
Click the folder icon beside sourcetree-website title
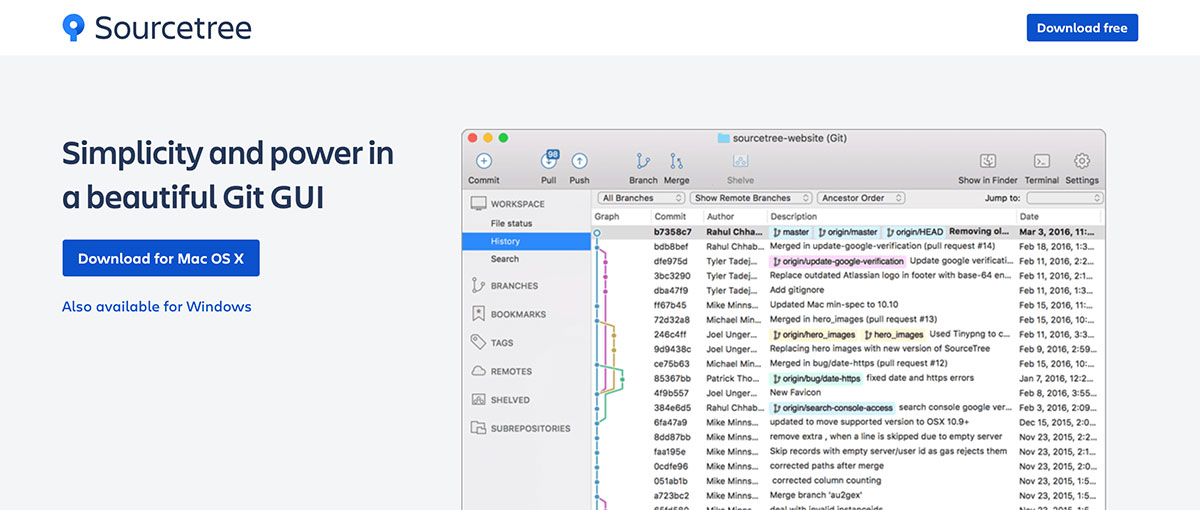pos(723,138)
